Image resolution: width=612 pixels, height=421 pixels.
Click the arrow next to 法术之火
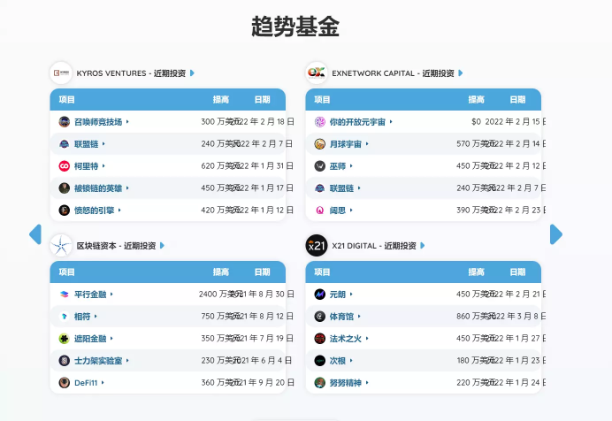[x=367, y=339]
